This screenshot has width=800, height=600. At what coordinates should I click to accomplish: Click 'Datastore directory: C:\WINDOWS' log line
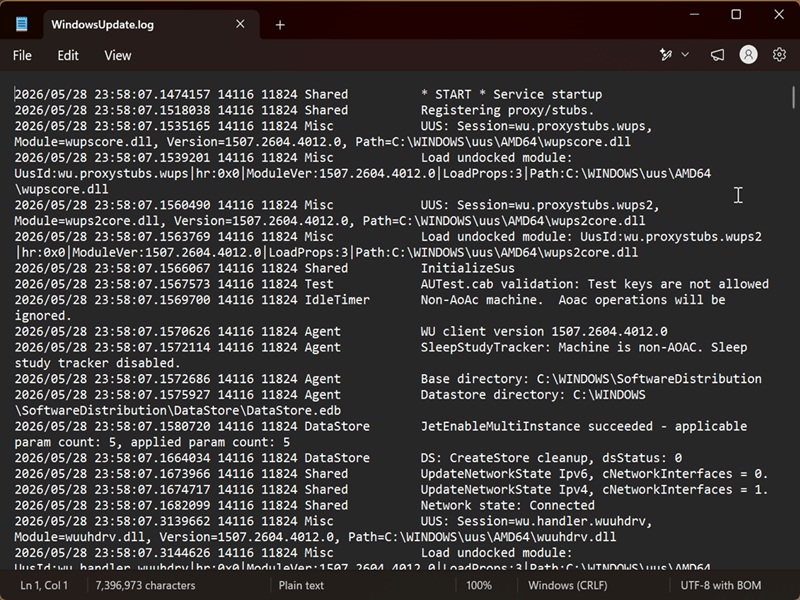click(533, 395)
